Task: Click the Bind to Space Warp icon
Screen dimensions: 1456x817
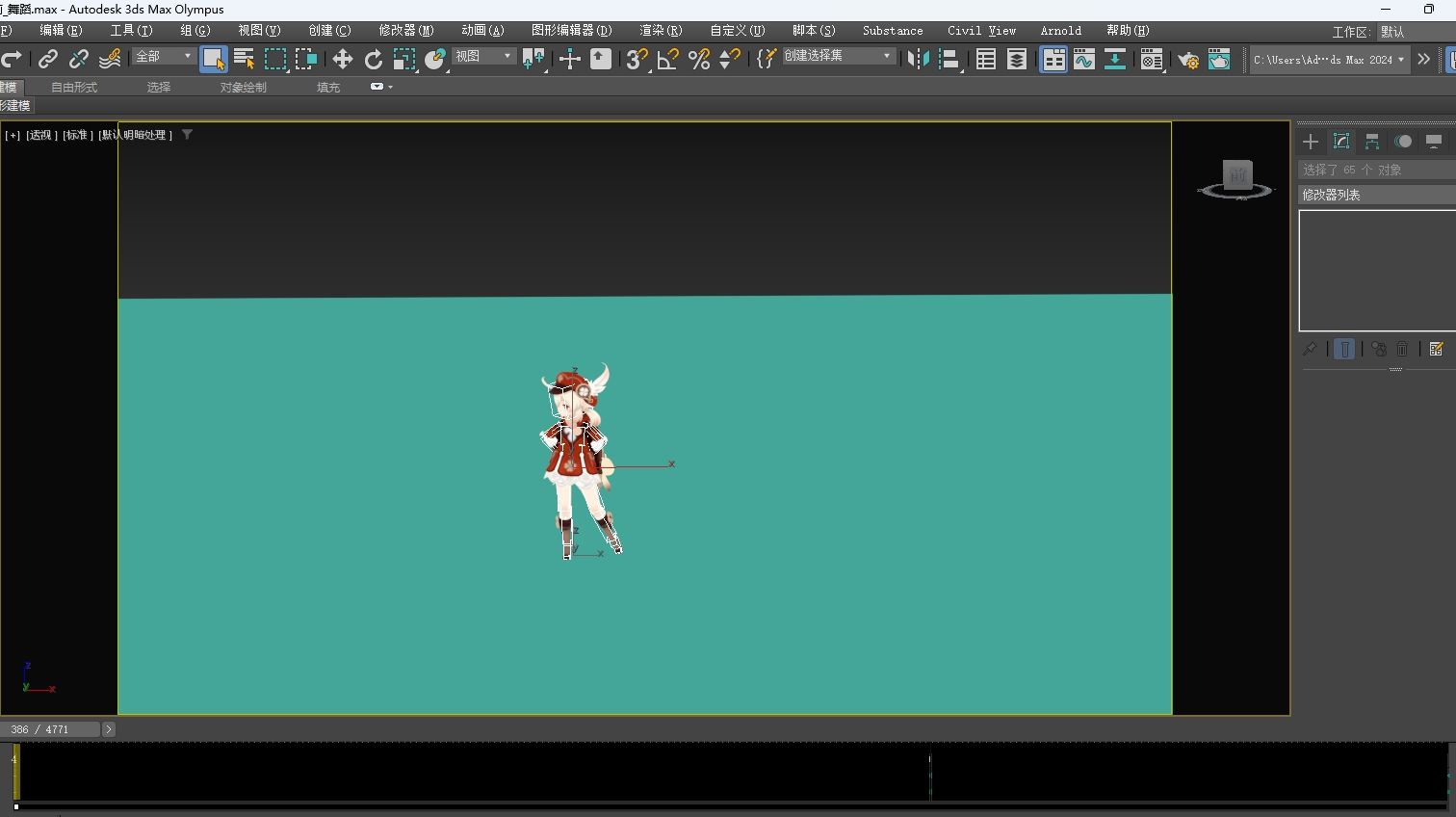Action: point(110,60)
